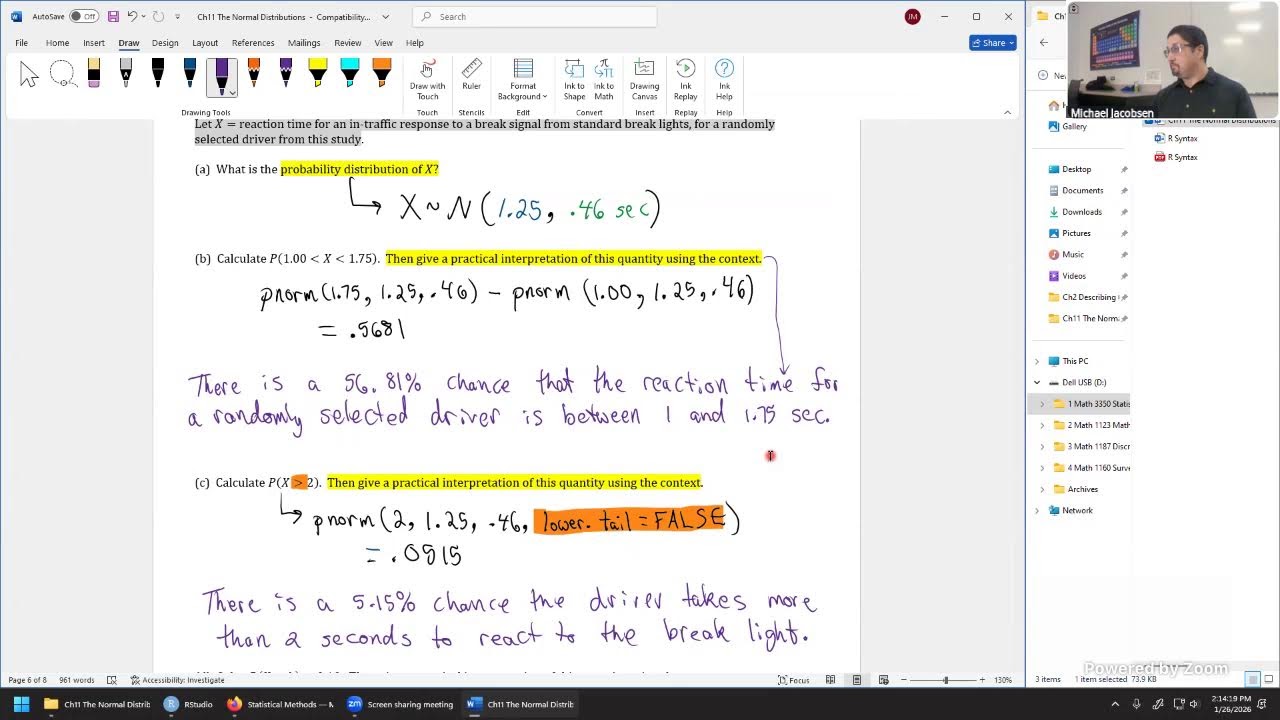Image resolution: width=1280 pixels, height=720 pixels.
Task: Insert a Drawing Canvas
Action: click(644, 80)
